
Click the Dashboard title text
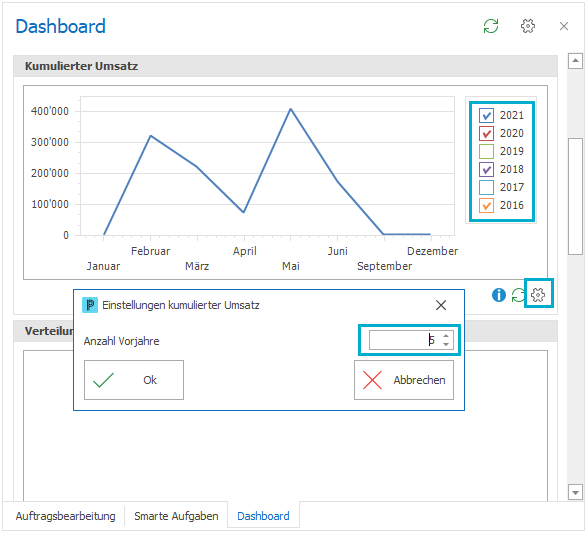click(61, 26)
